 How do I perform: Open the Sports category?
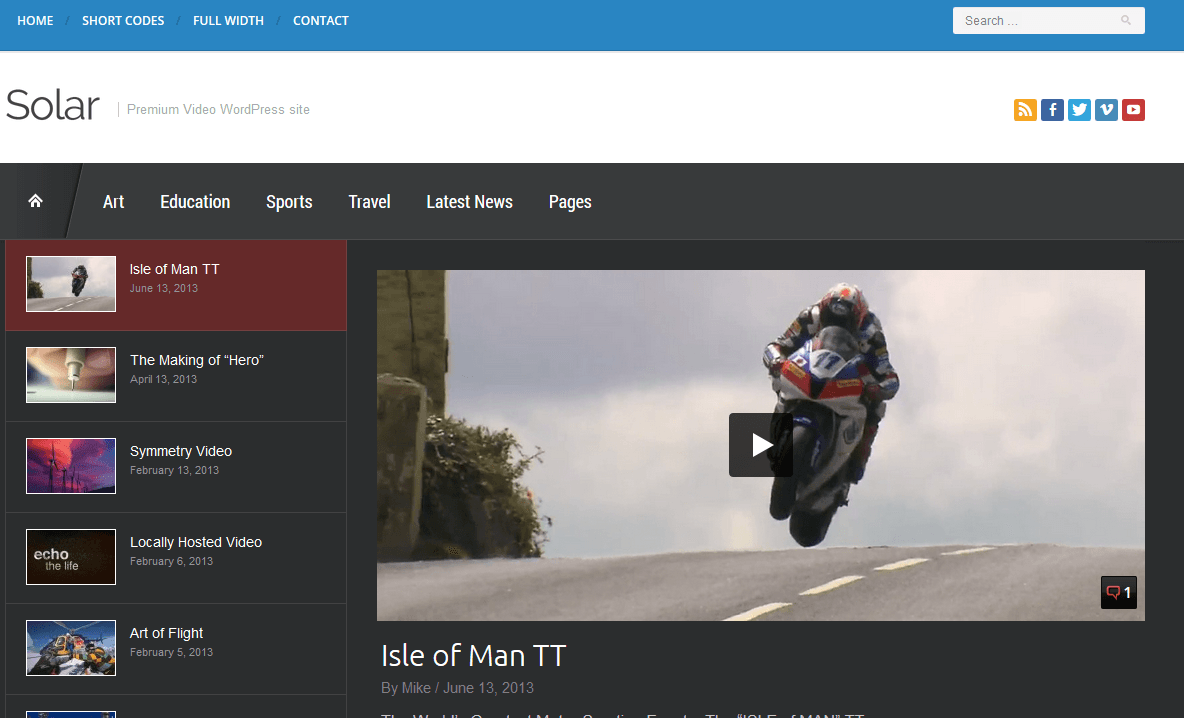point(289,202)
